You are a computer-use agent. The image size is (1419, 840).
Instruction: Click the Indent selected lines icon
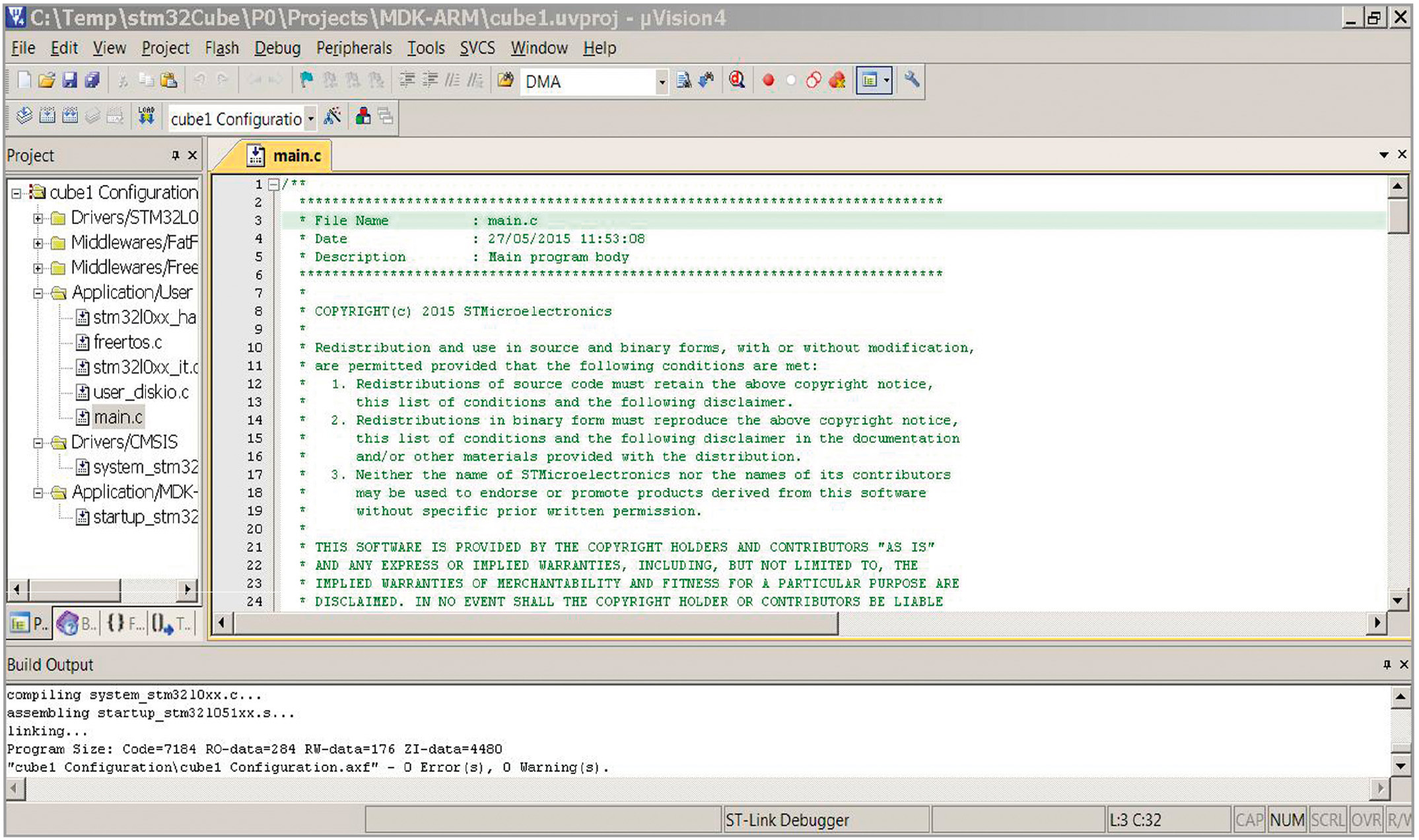pos(407,81)
